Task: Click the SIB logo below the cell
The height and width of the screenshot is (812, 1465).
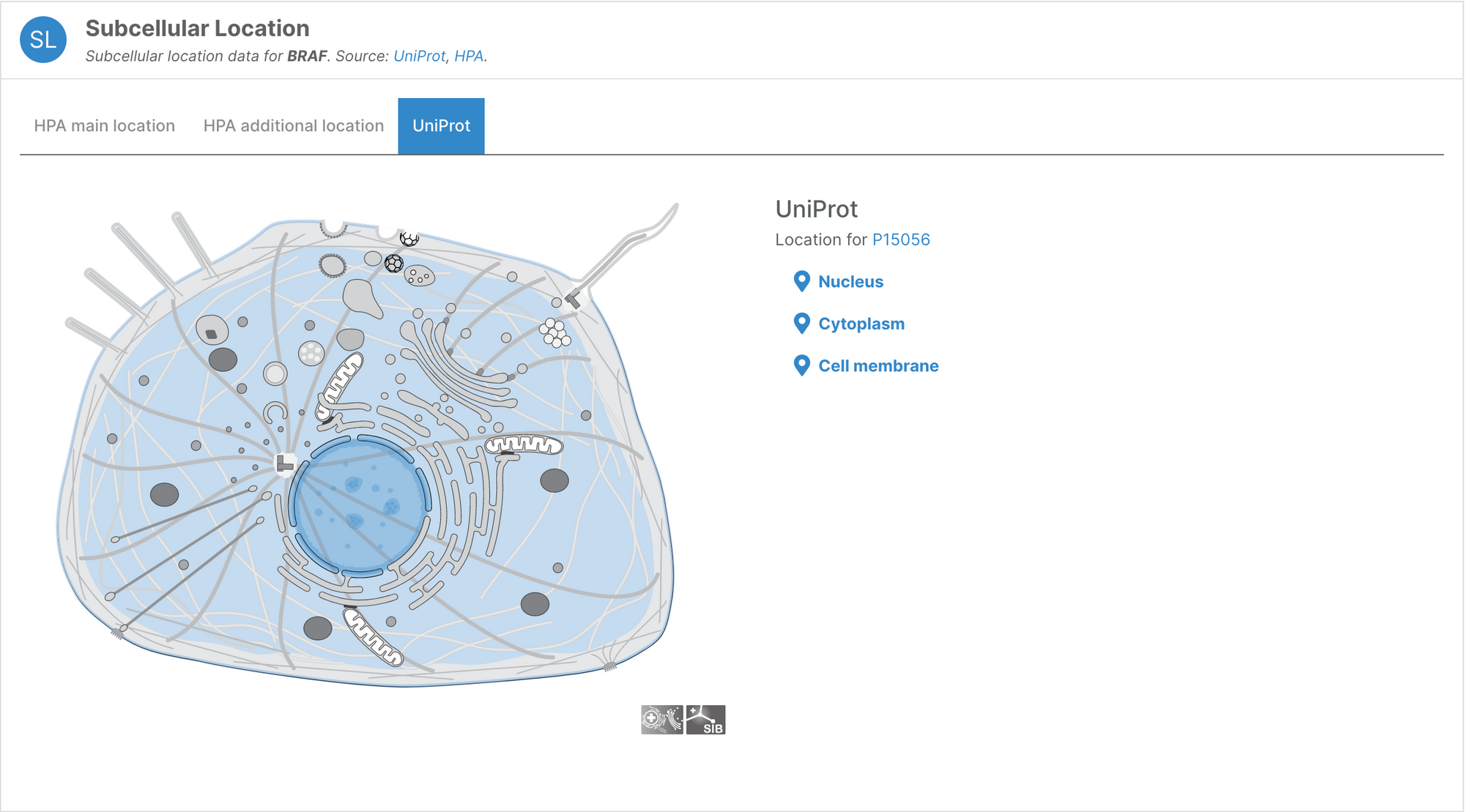Action: pyautogui.click(x=705, y=720)
